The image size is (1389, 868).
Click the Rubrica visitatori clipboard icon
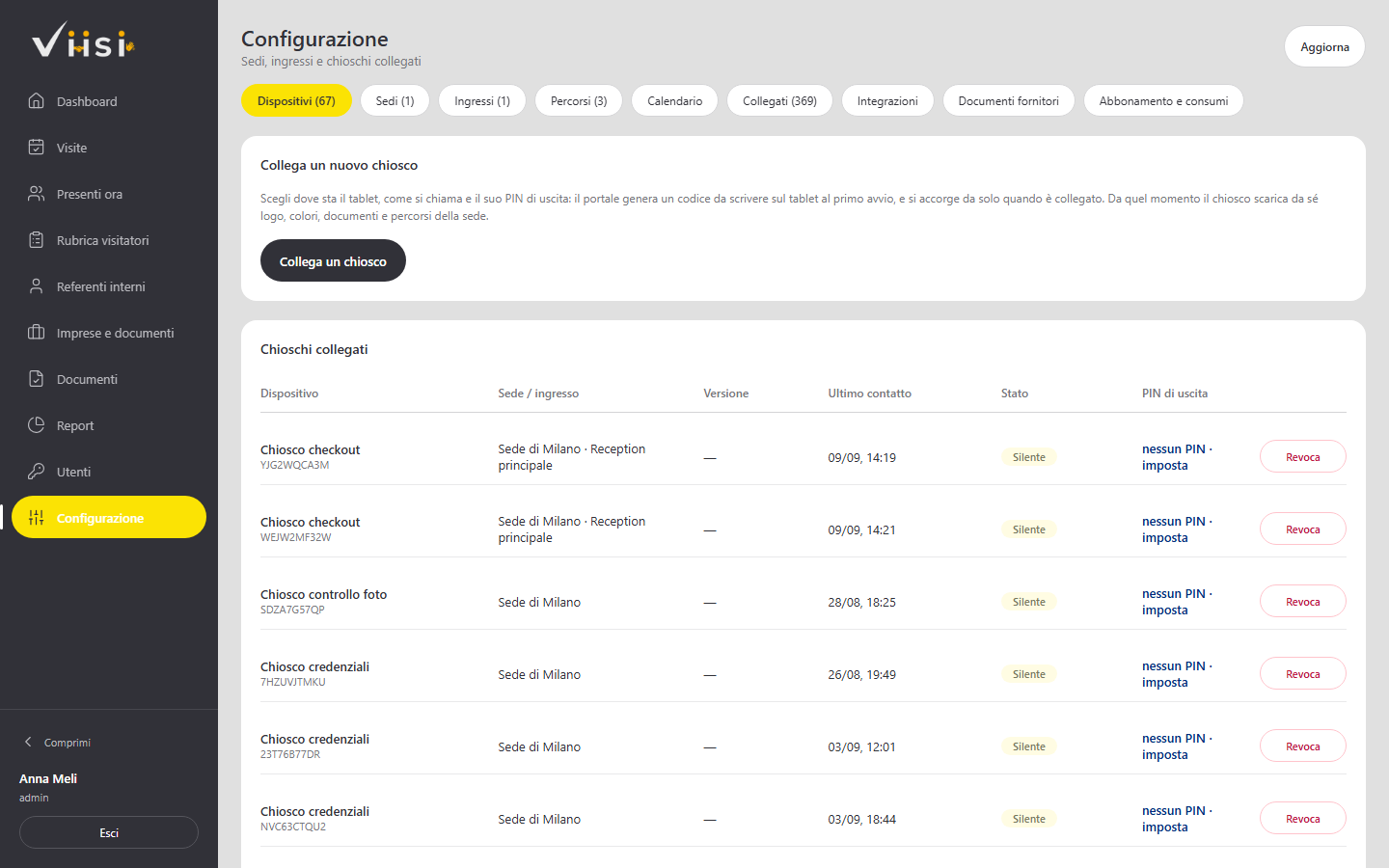37,240
